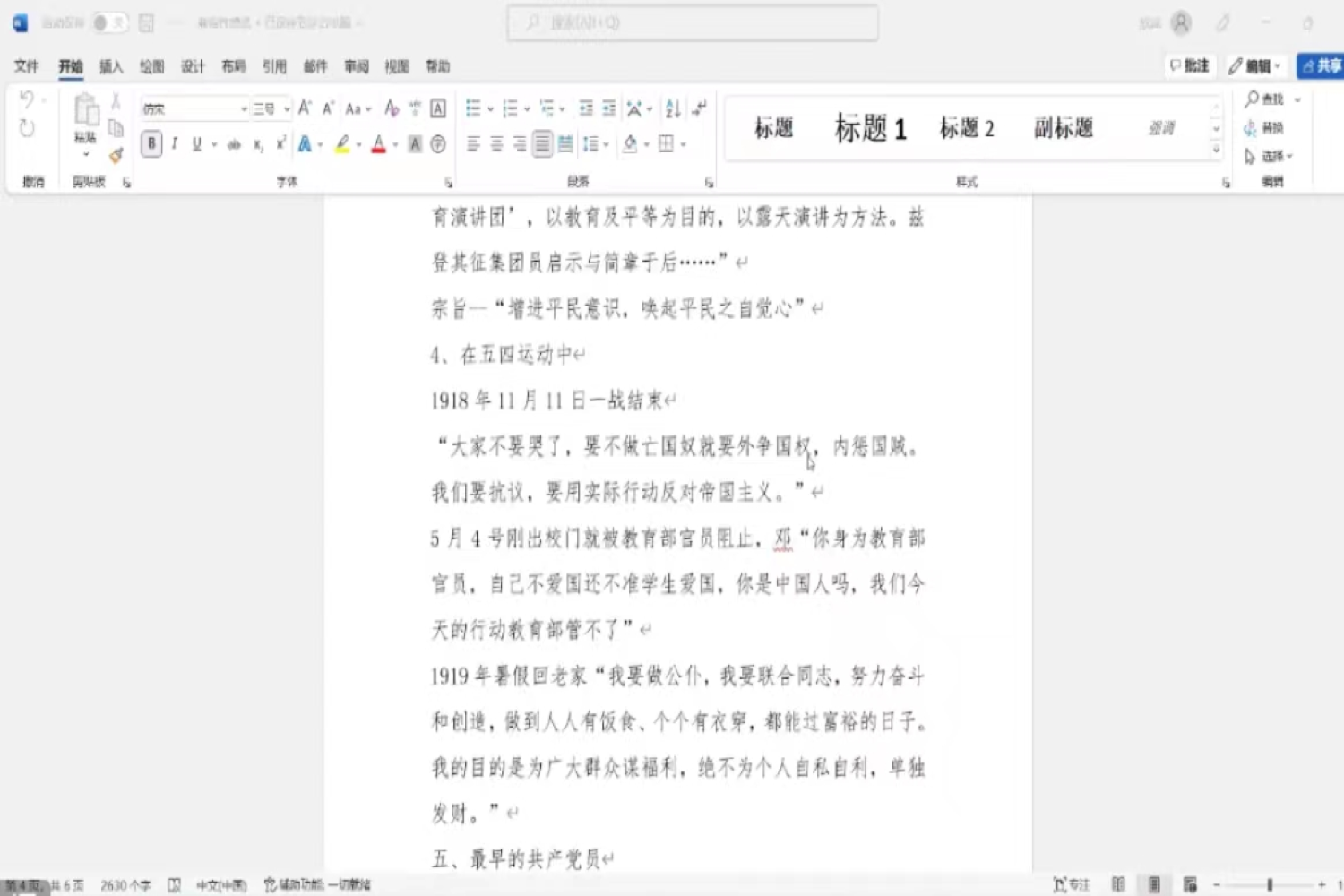The height and width of the screenshot is (896, 1344).
Task: Apply yellow text highlight with the marker icon
Action: point(341,144)
